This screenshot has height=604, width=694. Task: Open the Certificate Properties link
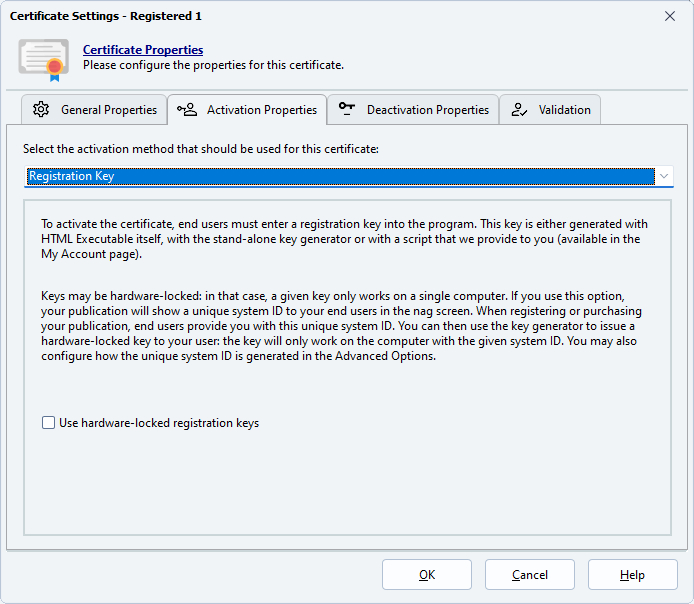[x=142, y=50]
